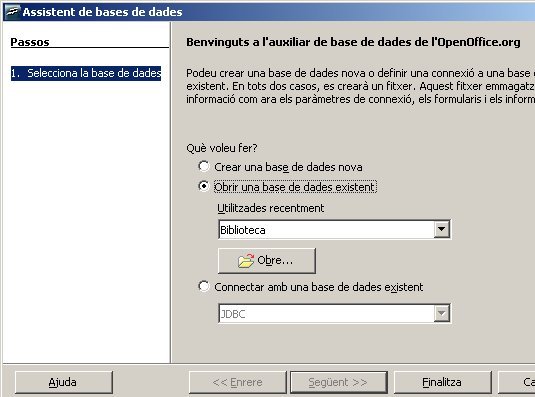Click the Benvinguts welcome heading

(353, 42)
